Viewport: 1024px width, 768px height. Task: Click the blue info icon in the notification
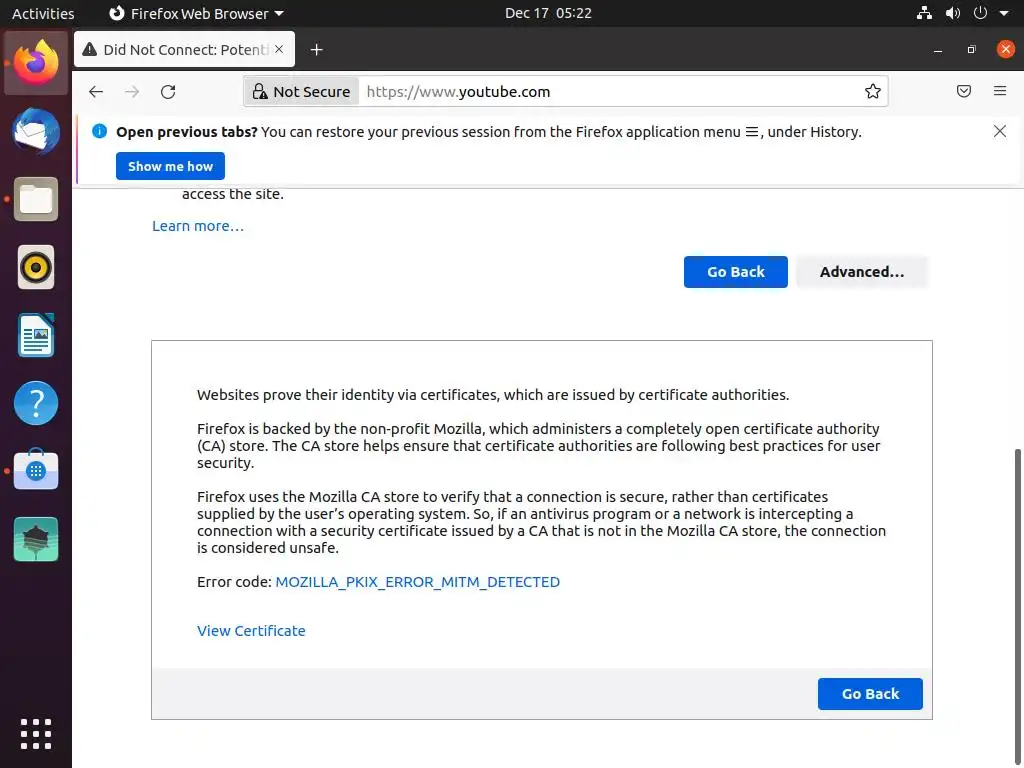click(99, 131)
